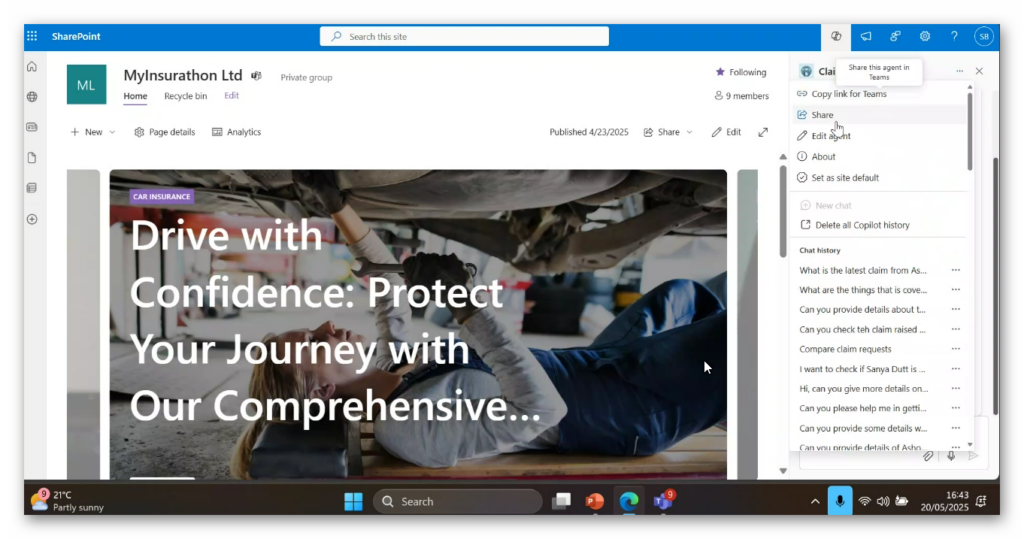
Task: Click the Copilot icon in header
Action: [x=836, y=37]
